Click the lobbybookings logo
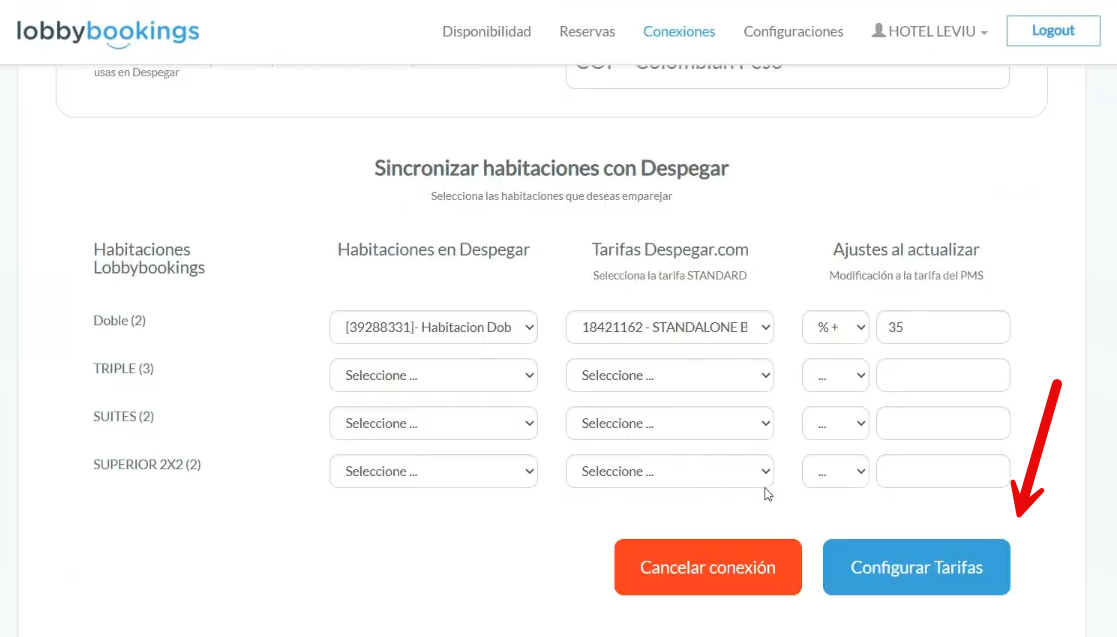The width and height of the screenshot is (1117, 637). [x=108, y=33]
